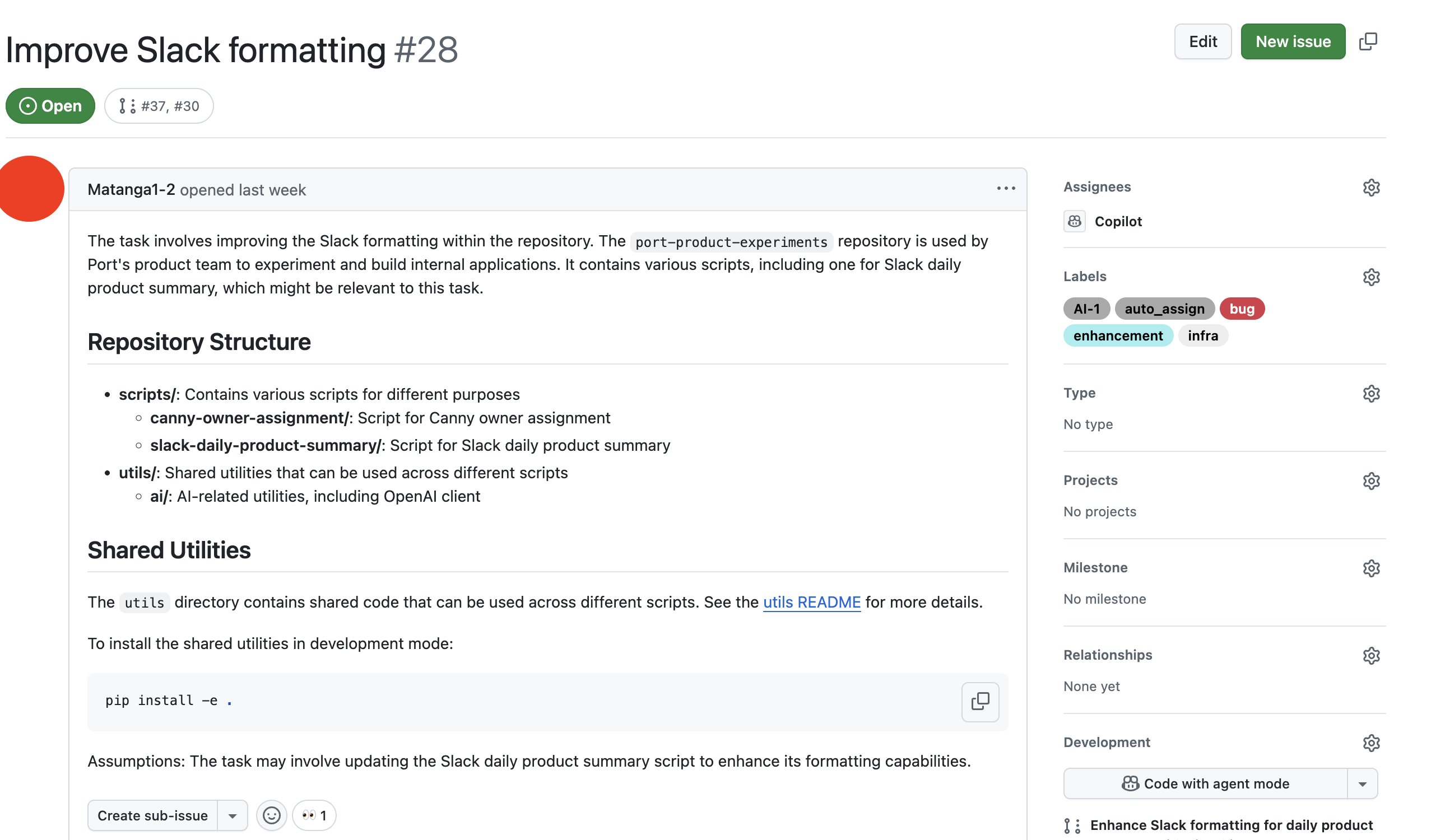Open Assignees settings gear
Screen dimensions: 1431x840
tap(1371, 187)
